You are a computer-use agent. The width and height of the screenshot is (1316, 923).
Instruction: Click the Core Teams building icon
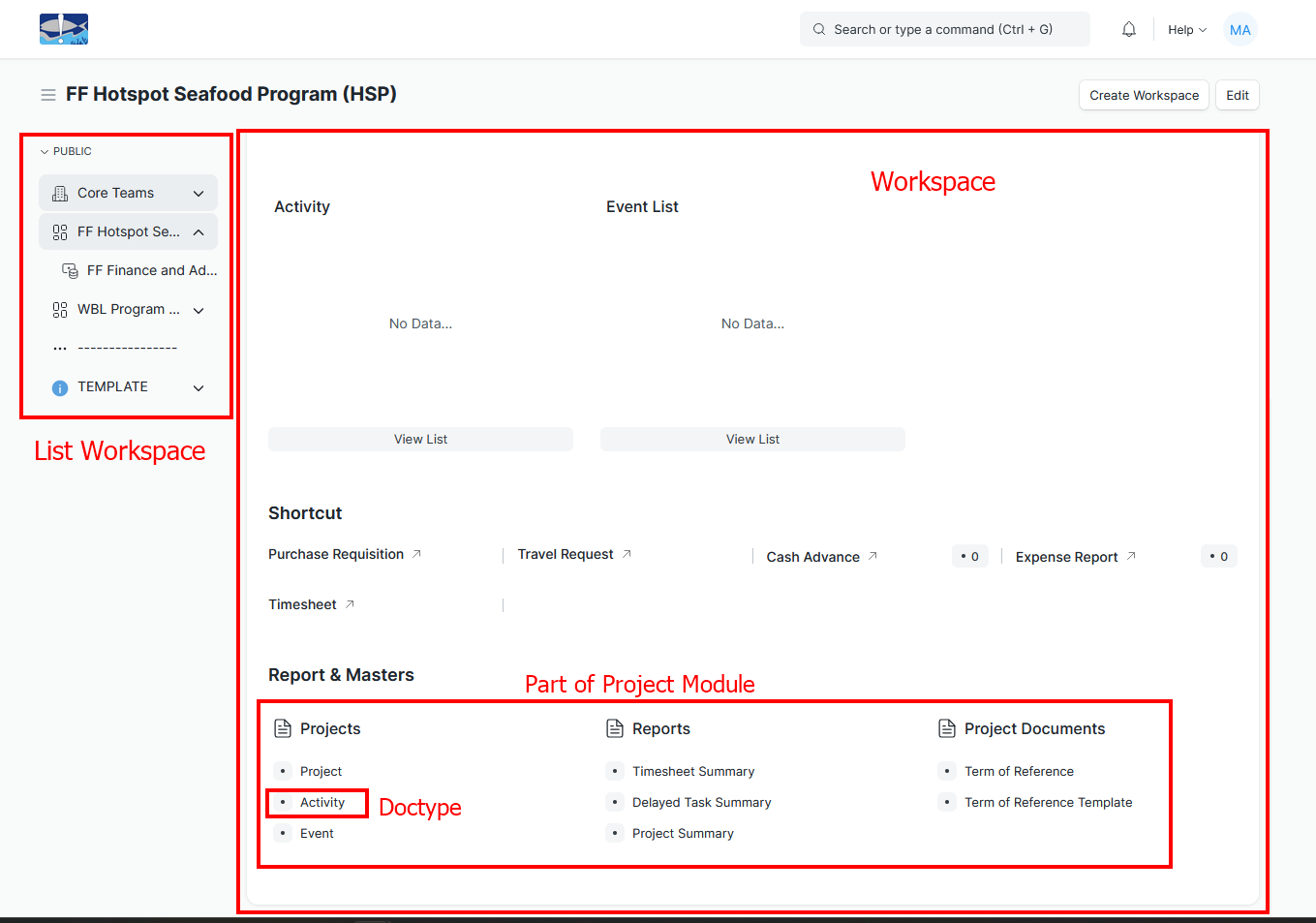60,194
